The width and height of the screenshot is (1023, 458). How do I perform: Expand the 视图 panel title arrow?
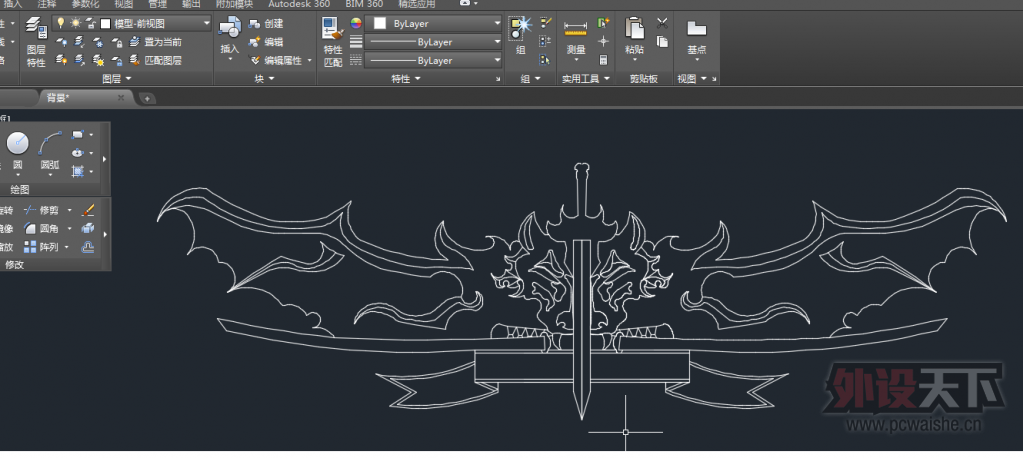point(703,78)
